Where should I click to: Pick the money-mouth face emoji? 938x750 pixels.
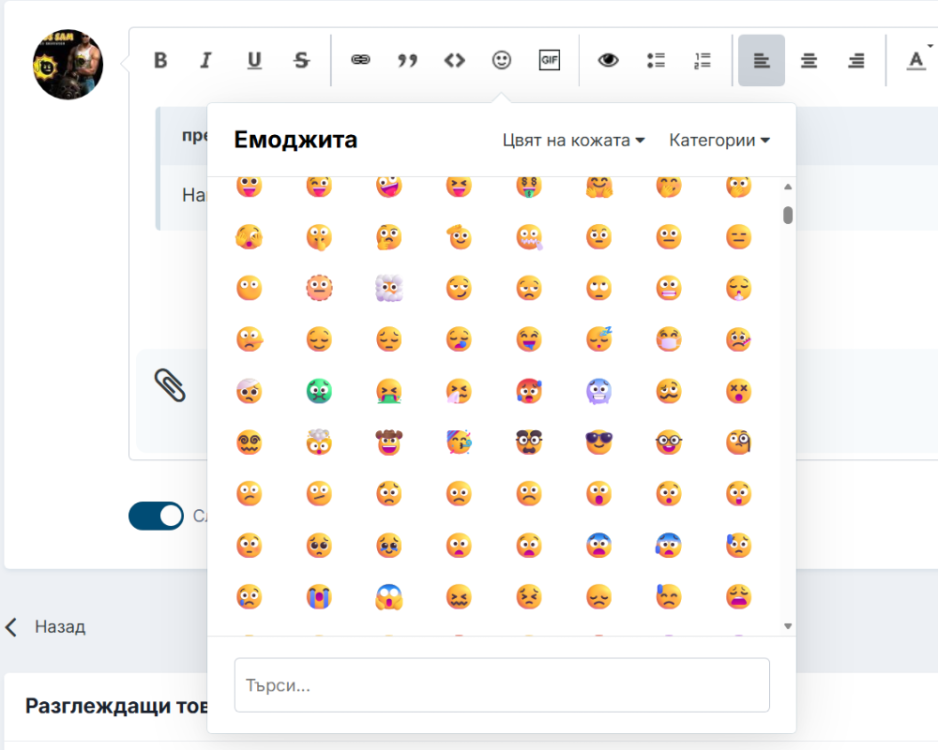coord(529,186)
